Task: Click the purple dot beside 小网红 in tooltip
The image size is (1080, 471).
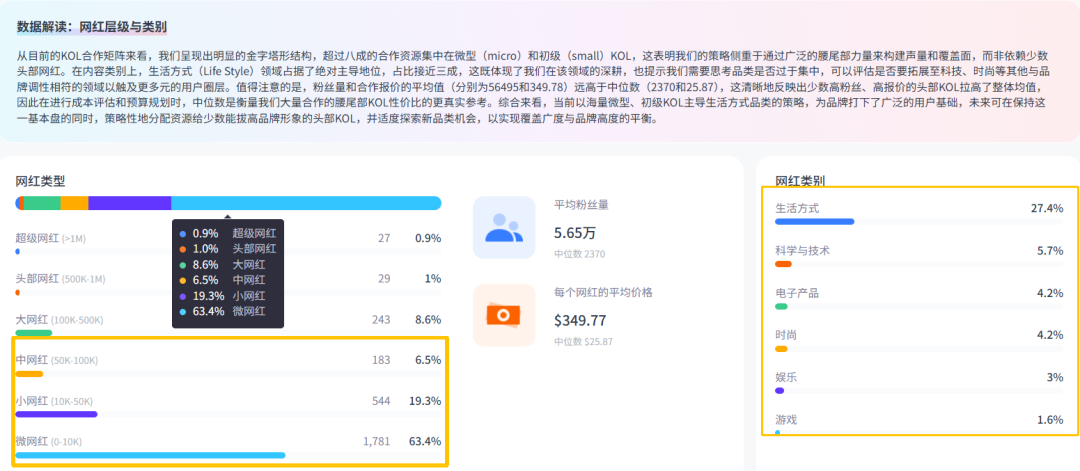Action: 182,296
